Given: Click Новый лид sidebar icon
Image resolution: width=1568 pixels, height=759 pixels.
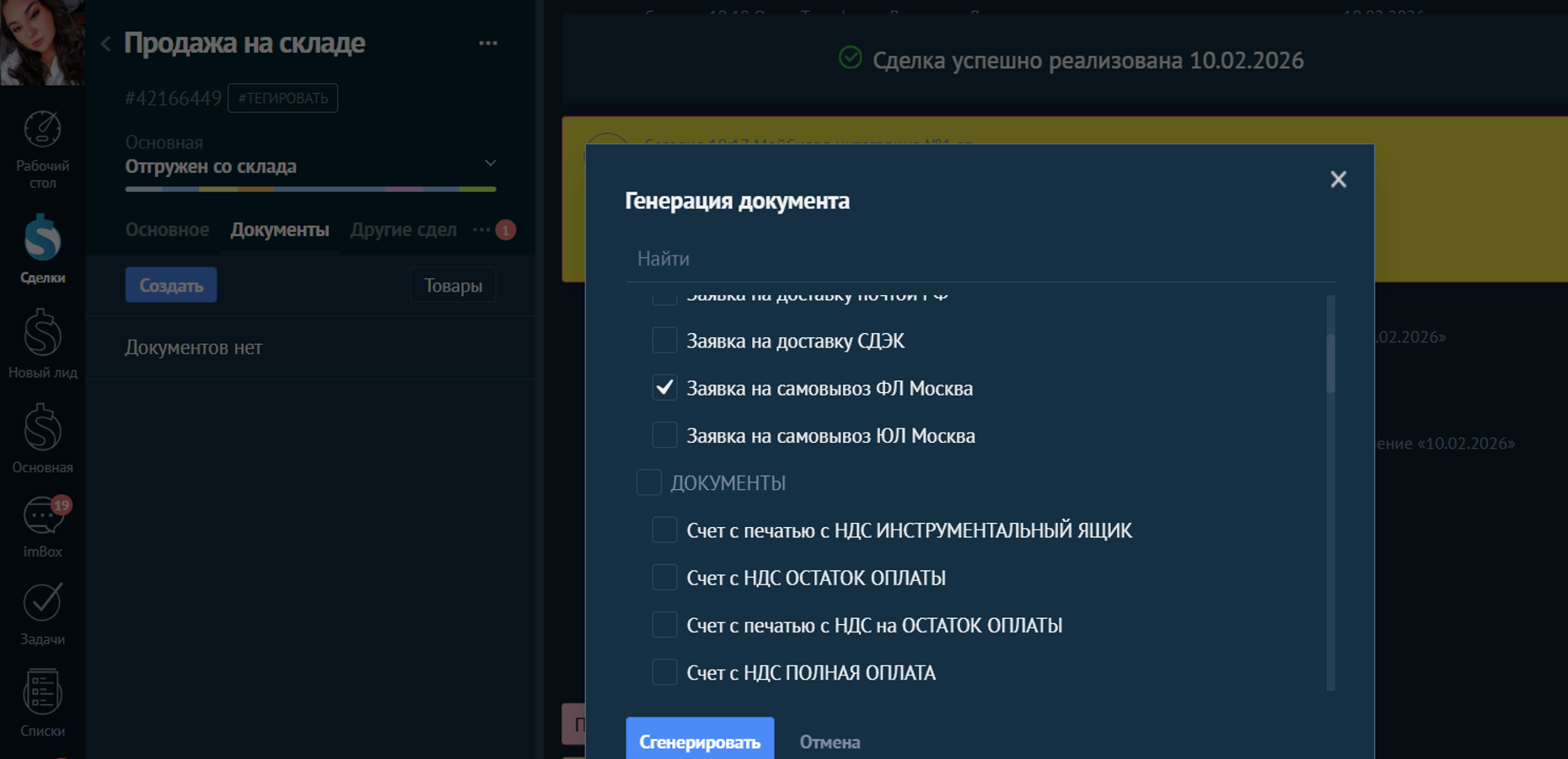Looking at the screenshot, I should (x=42, y=343).
